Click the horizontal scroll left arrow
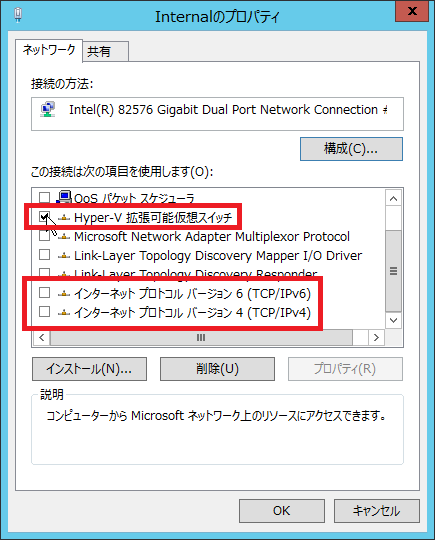The height and width of the screenshot is (540, 435). [x=42, y=338]
